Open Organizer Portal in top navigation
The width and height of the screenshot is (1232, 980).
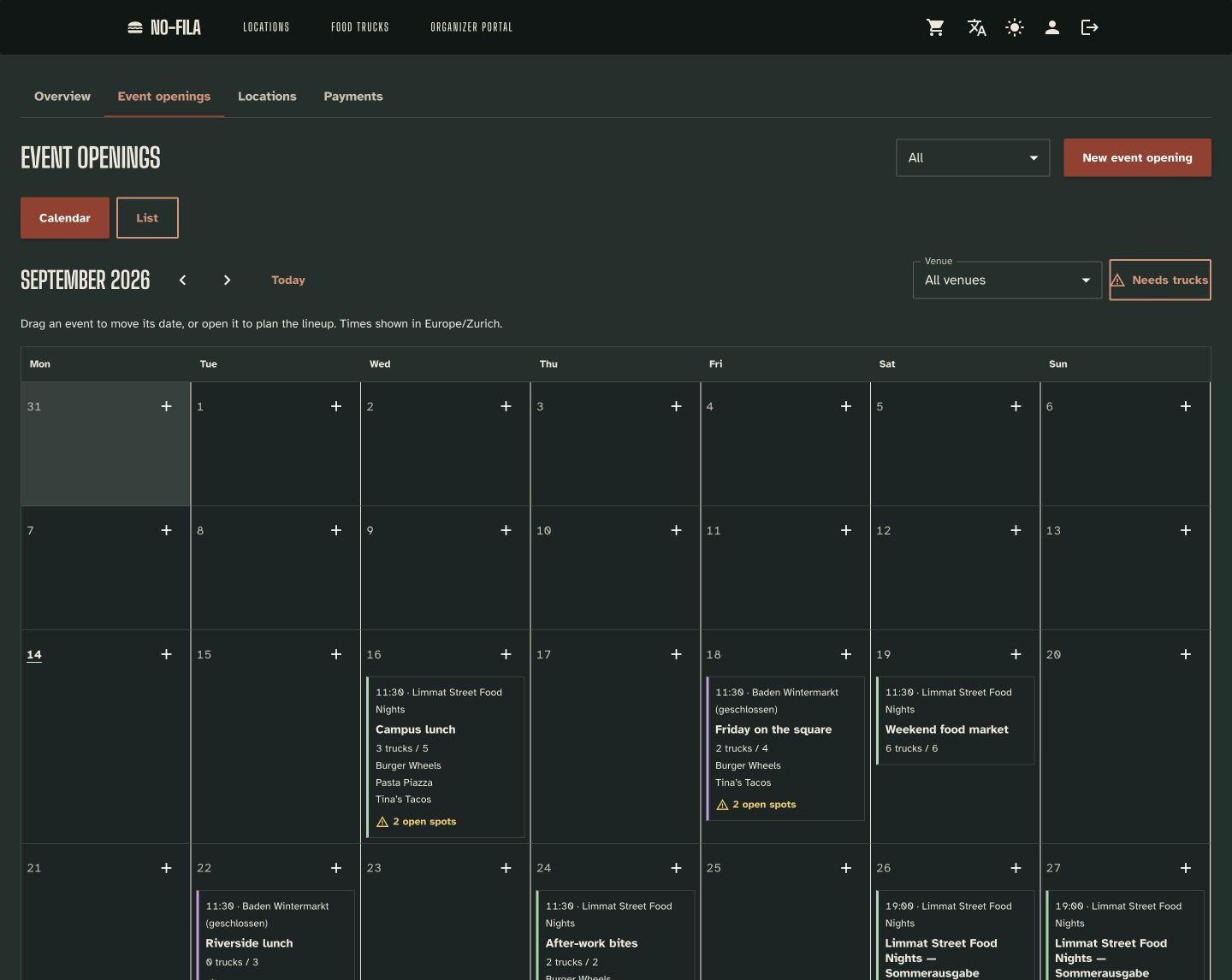(471, 27)
